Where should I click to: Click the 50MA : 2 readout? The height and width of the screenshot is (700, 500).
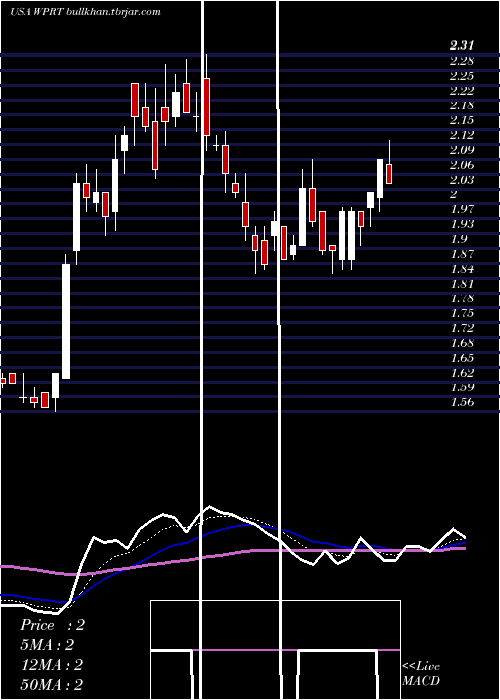(x=52, y=685)
